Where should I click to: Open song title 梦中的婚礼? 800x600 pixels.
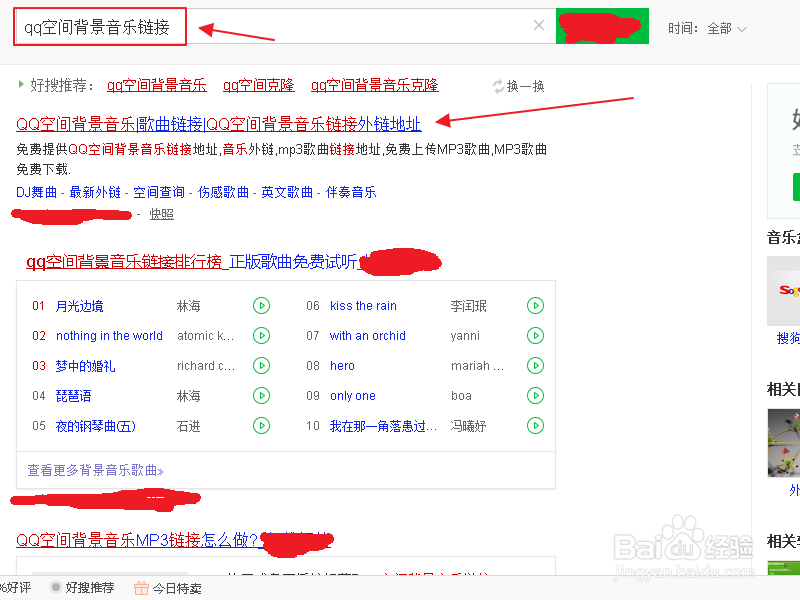click(x=85, y=366)
